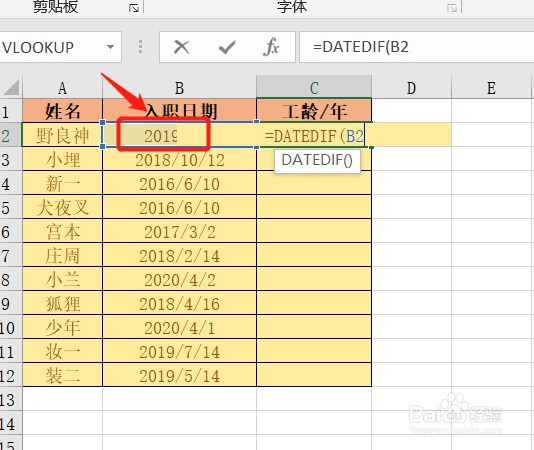Select row 11 header
Screen dimensions: 534x450
[11, 352]
